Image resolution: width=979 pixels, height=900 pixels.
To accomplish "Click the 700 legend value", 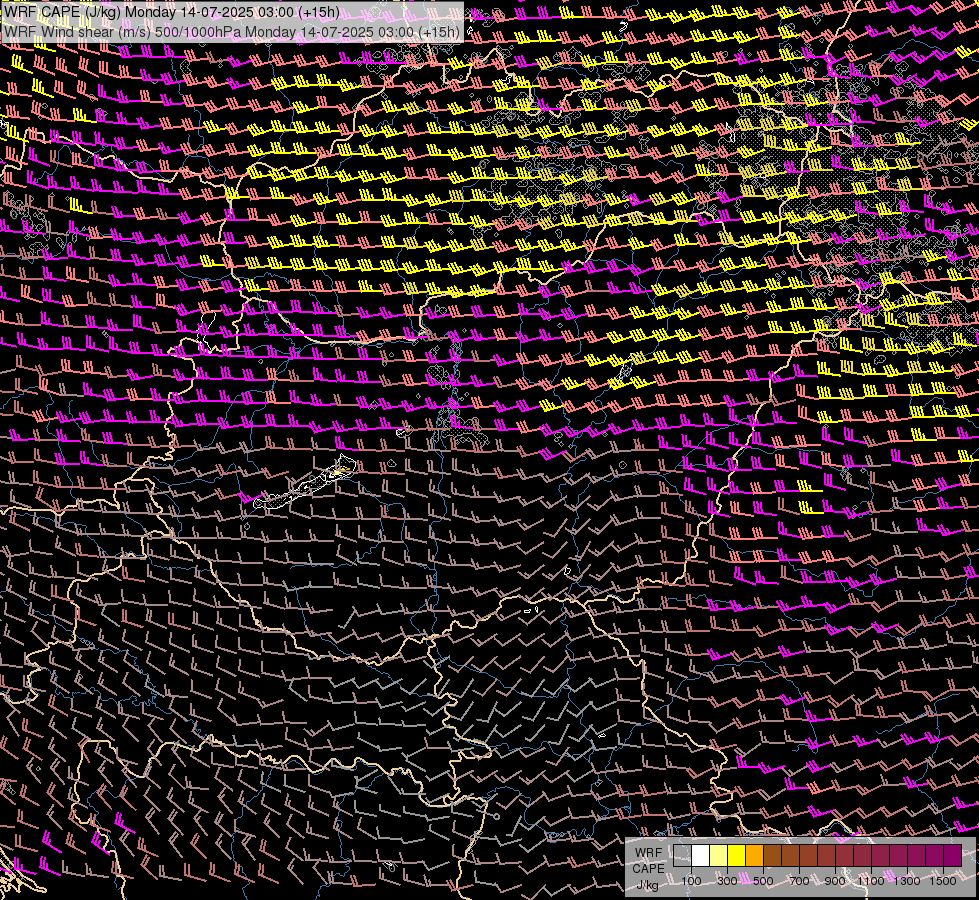I will point(799,881).
